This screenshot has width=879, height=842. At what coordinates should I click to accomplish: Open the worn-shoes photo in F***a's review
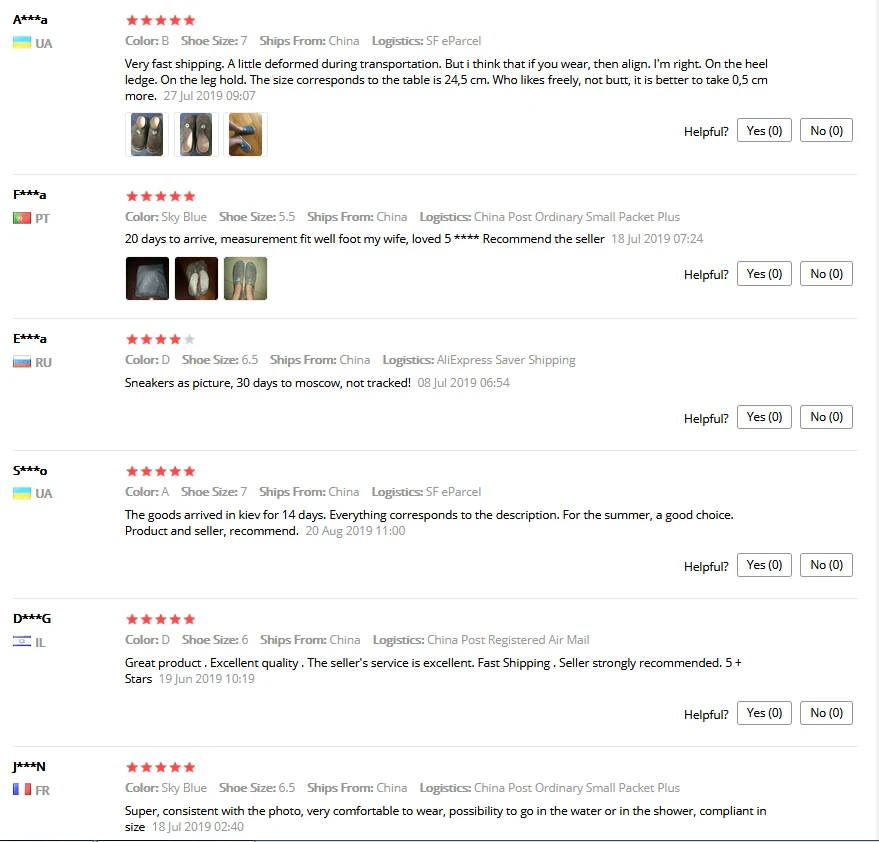246,279
